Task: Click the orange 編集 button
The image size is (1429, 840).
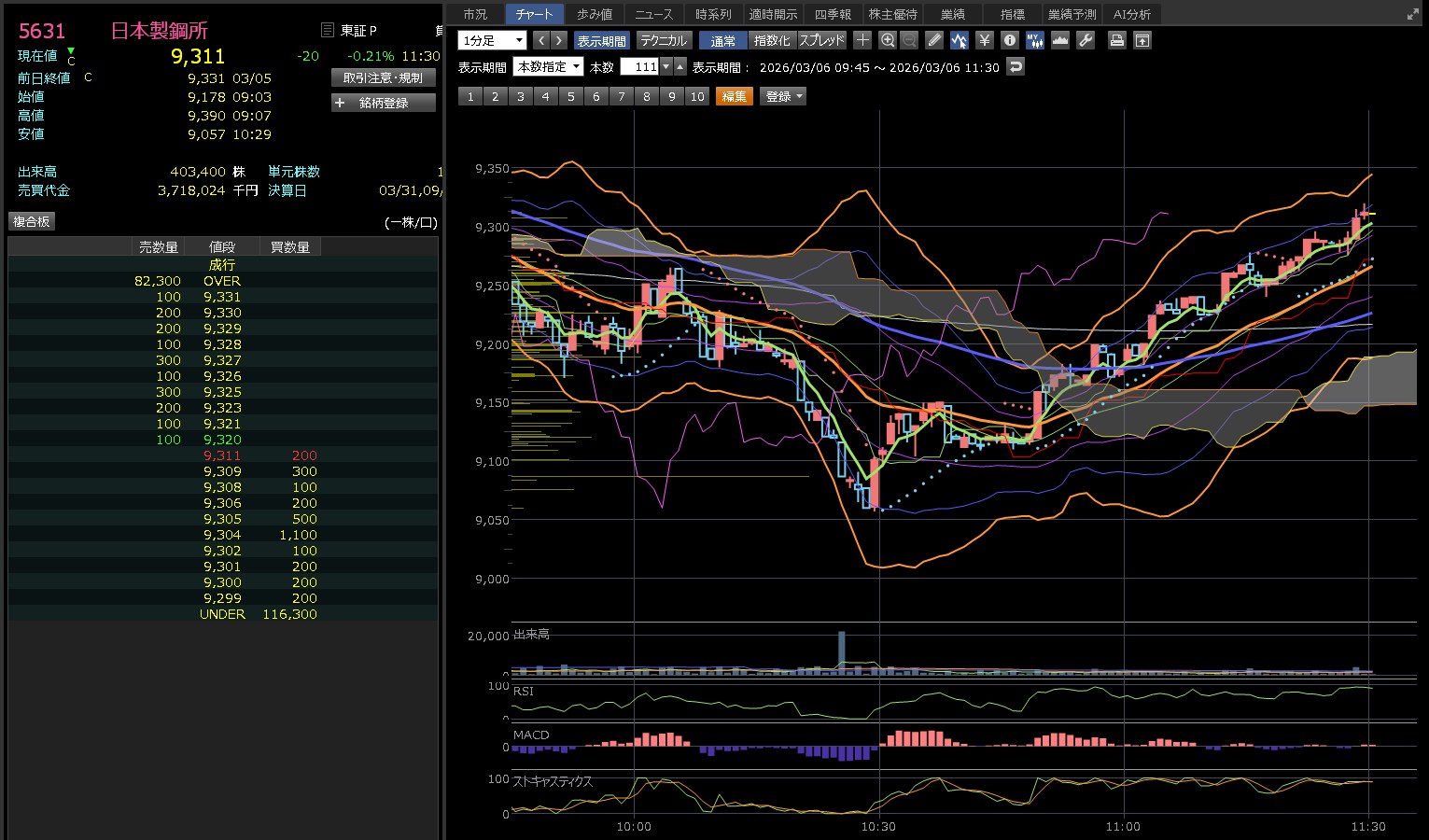Action: click(x=734, y=96)
